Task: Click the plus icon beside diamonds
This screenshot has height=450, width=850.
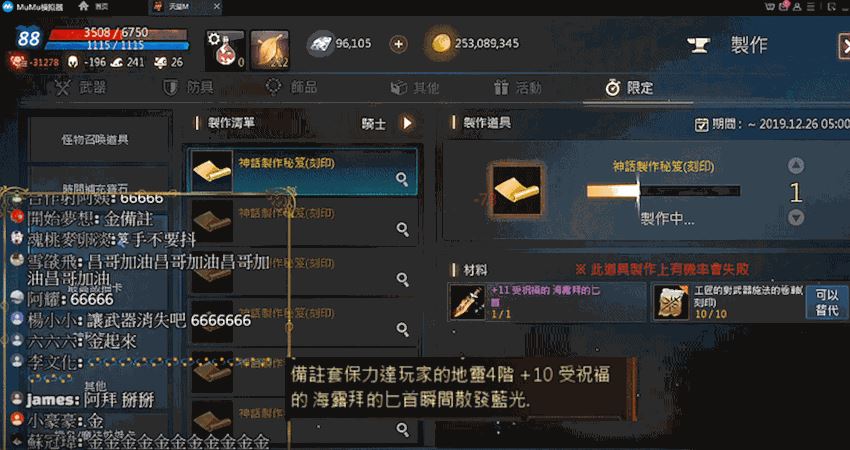Action: point(398,44)
